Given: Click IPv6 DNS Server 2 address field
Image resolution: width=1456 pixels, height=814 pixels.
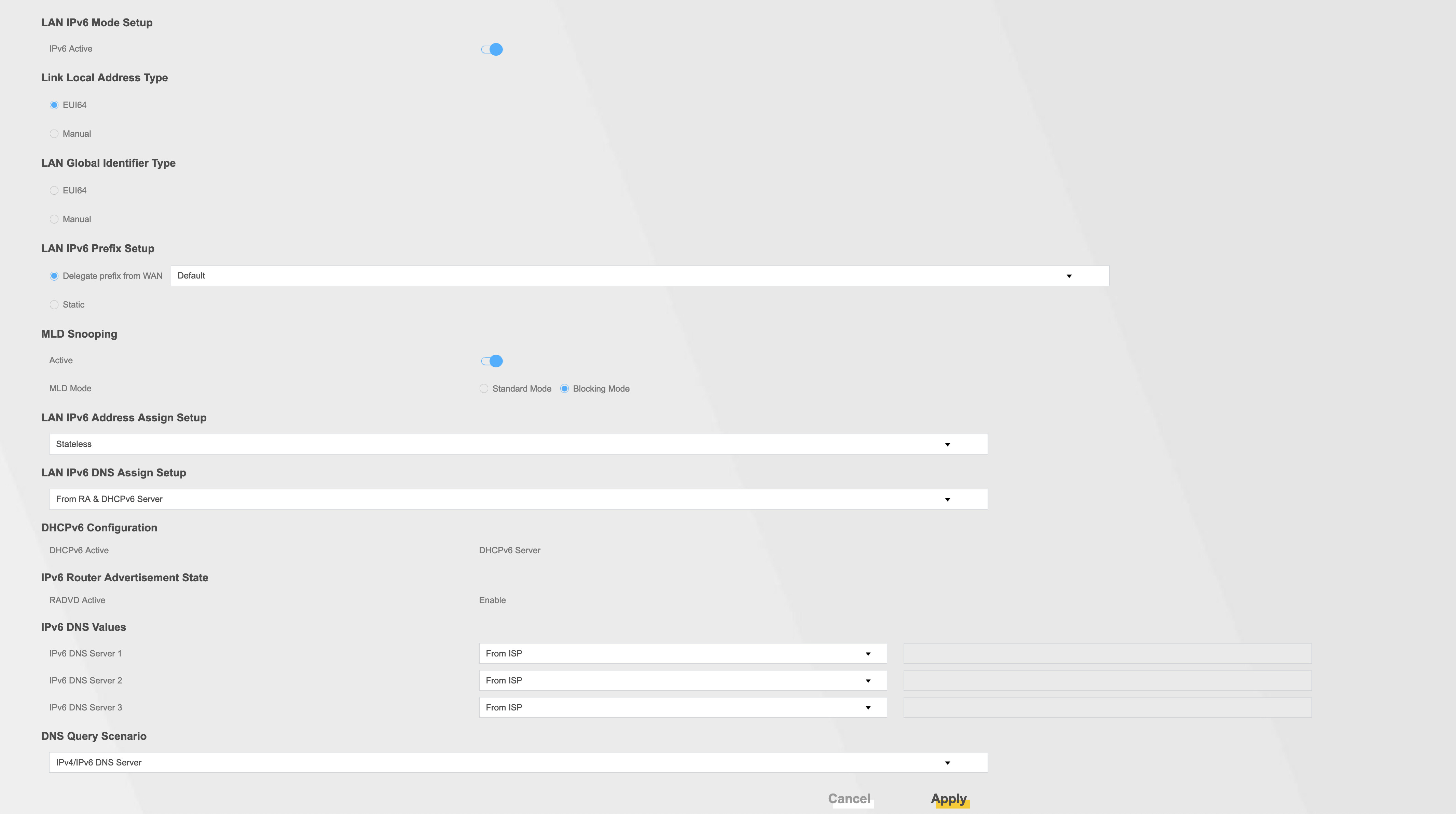Looking at the screenshot, I should (x=1107, y=681).
